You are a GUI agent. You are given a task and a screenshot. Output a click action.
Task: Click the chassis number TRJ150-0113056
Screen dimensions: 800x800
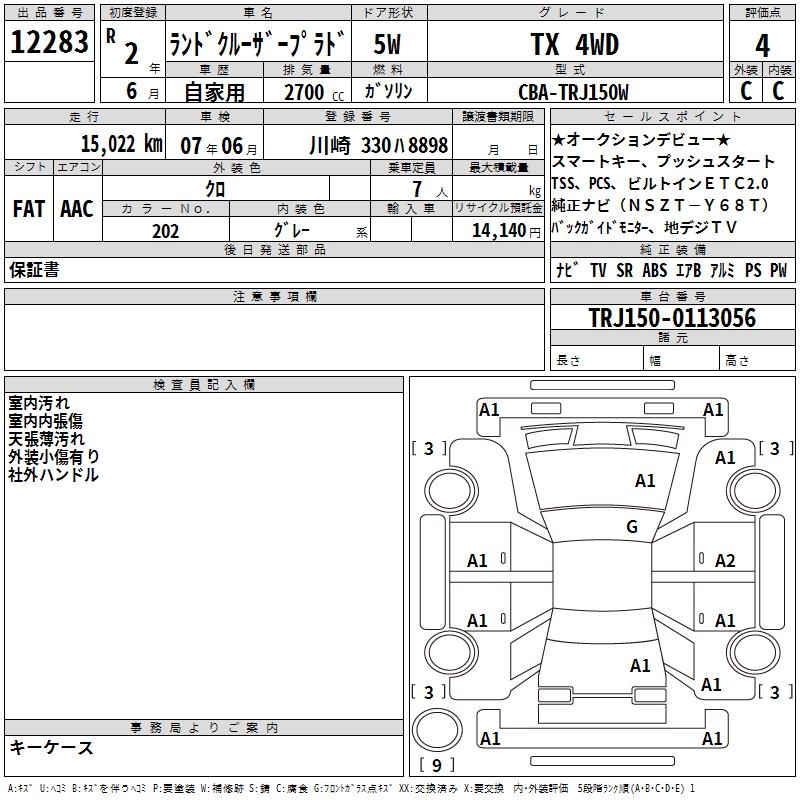pyautogui.click(x=672, y=318)
